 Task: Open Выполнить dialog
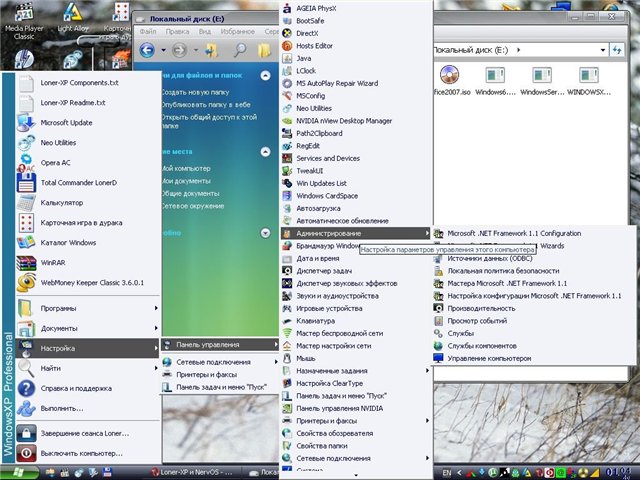click(88, 408)
